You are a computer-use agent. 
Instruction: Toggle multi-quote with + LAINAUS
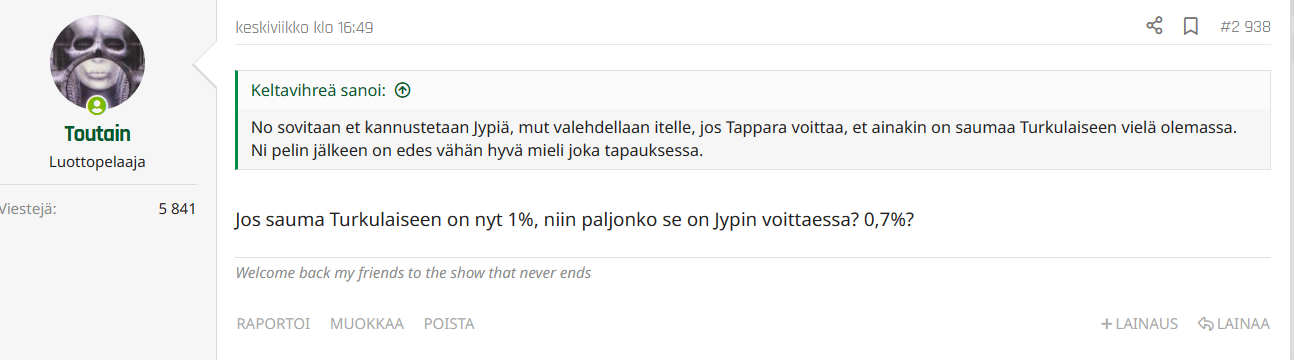[x=1139, y=324]
